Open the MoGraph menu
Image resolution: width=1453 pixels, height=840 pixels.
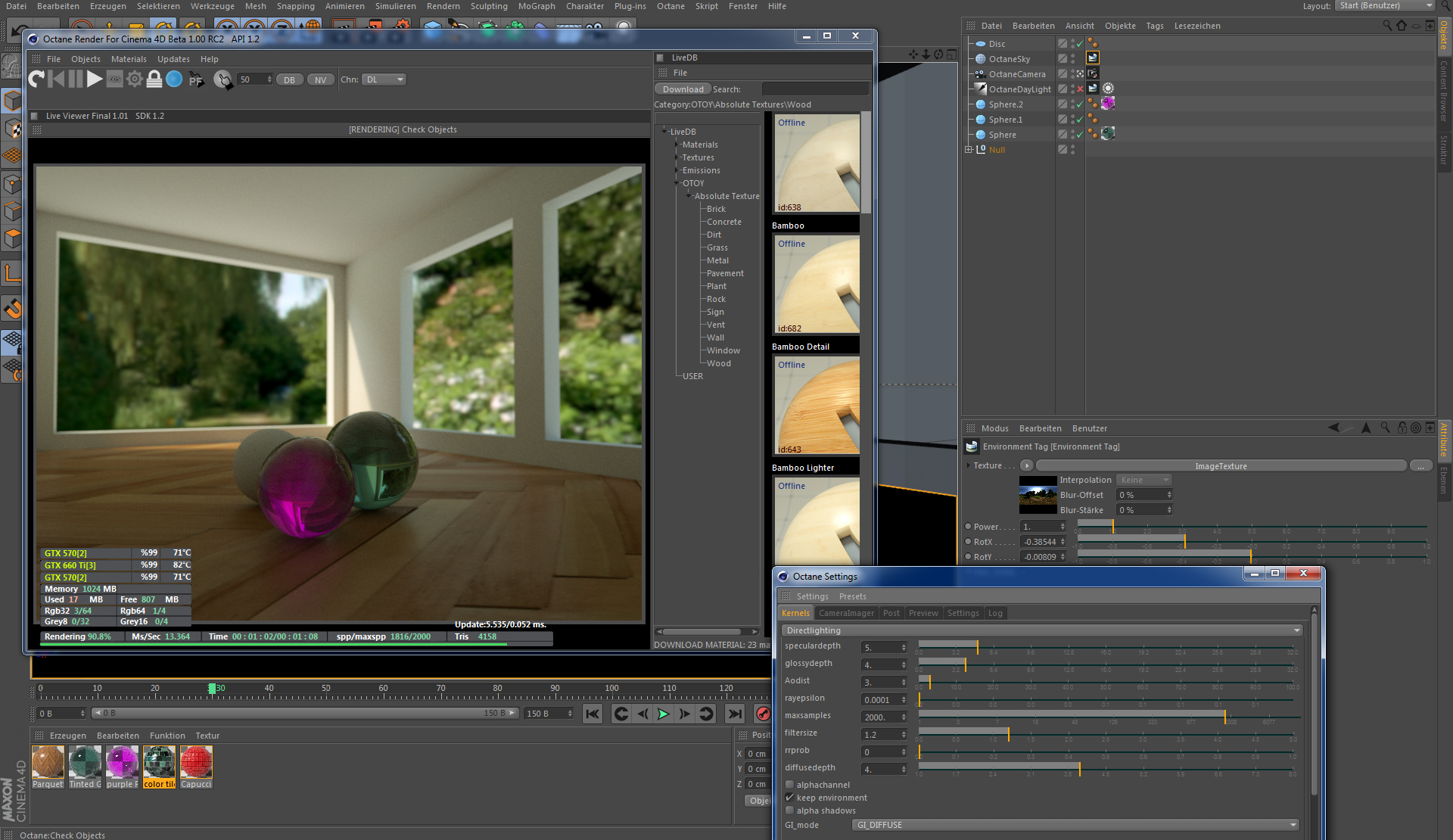click(537, 6)
